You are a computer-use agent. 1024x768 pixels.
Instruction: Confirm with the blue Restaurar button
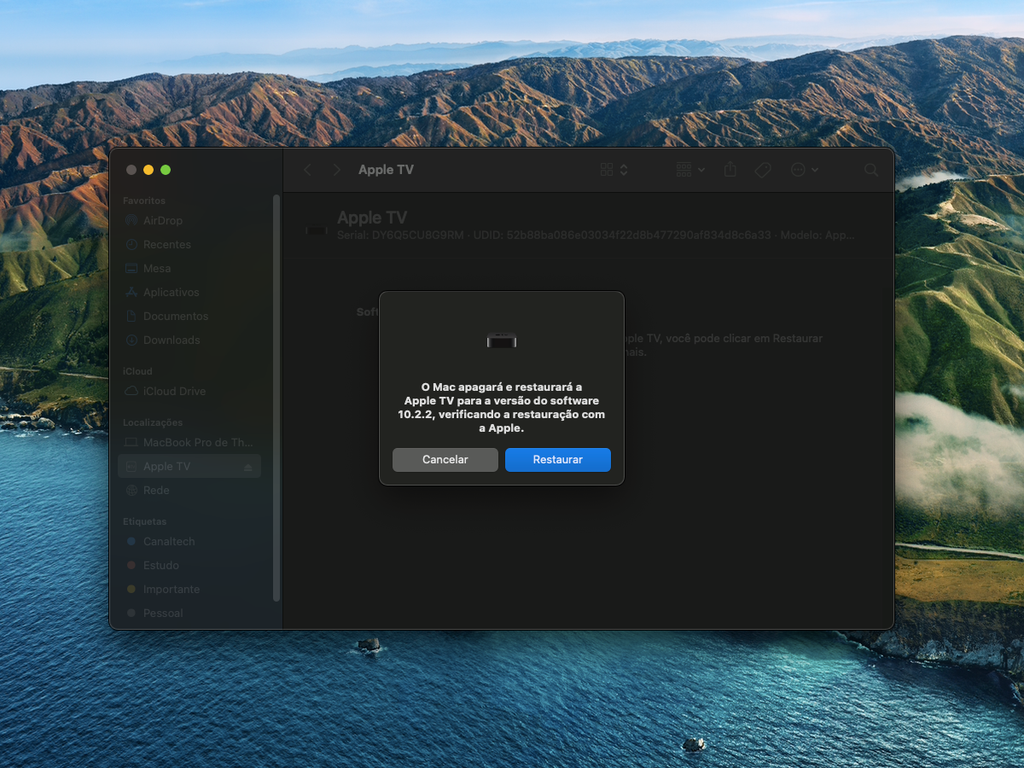pos(558,460)
